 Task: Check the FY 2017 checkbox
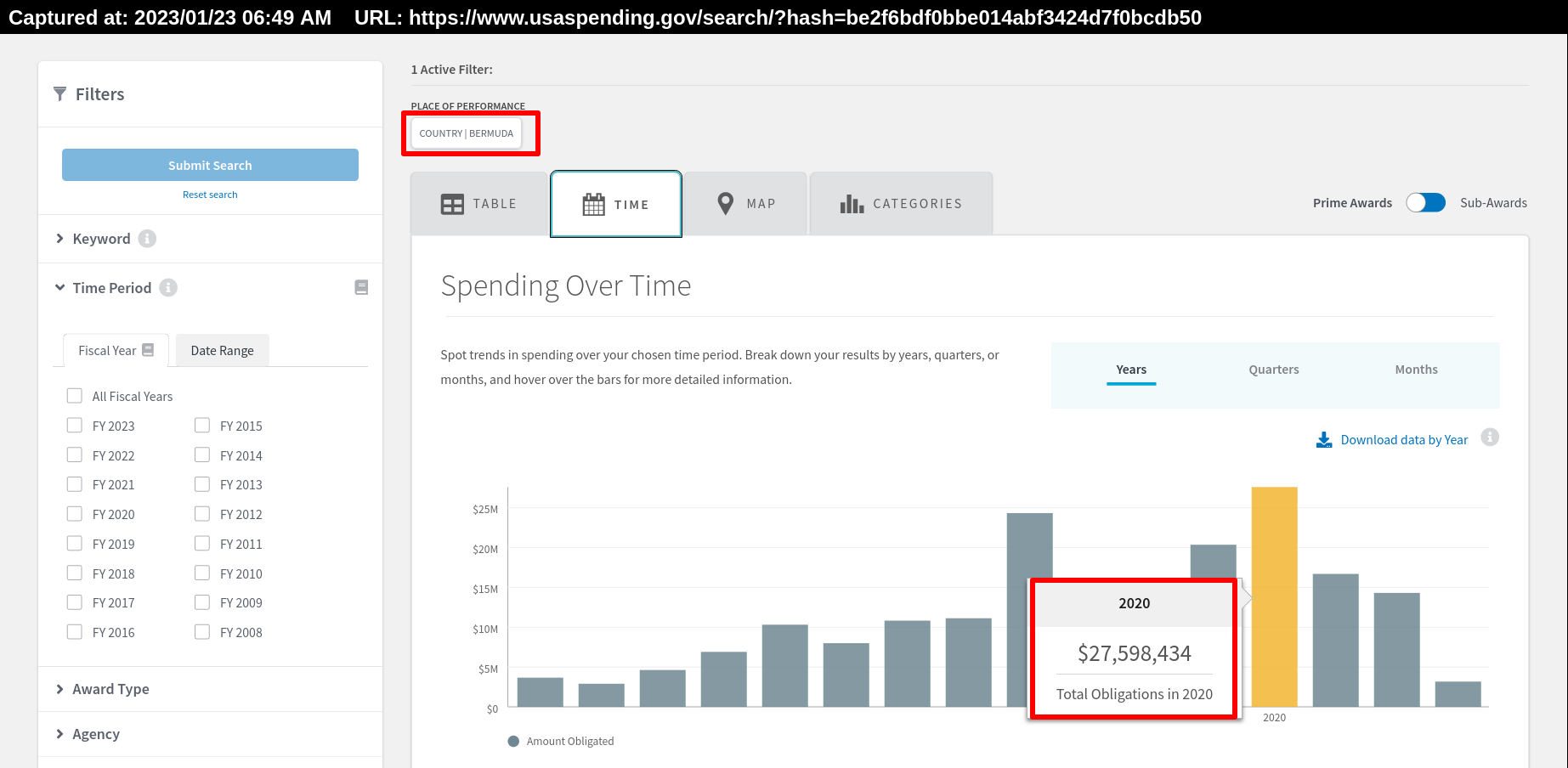pos(75,602)
